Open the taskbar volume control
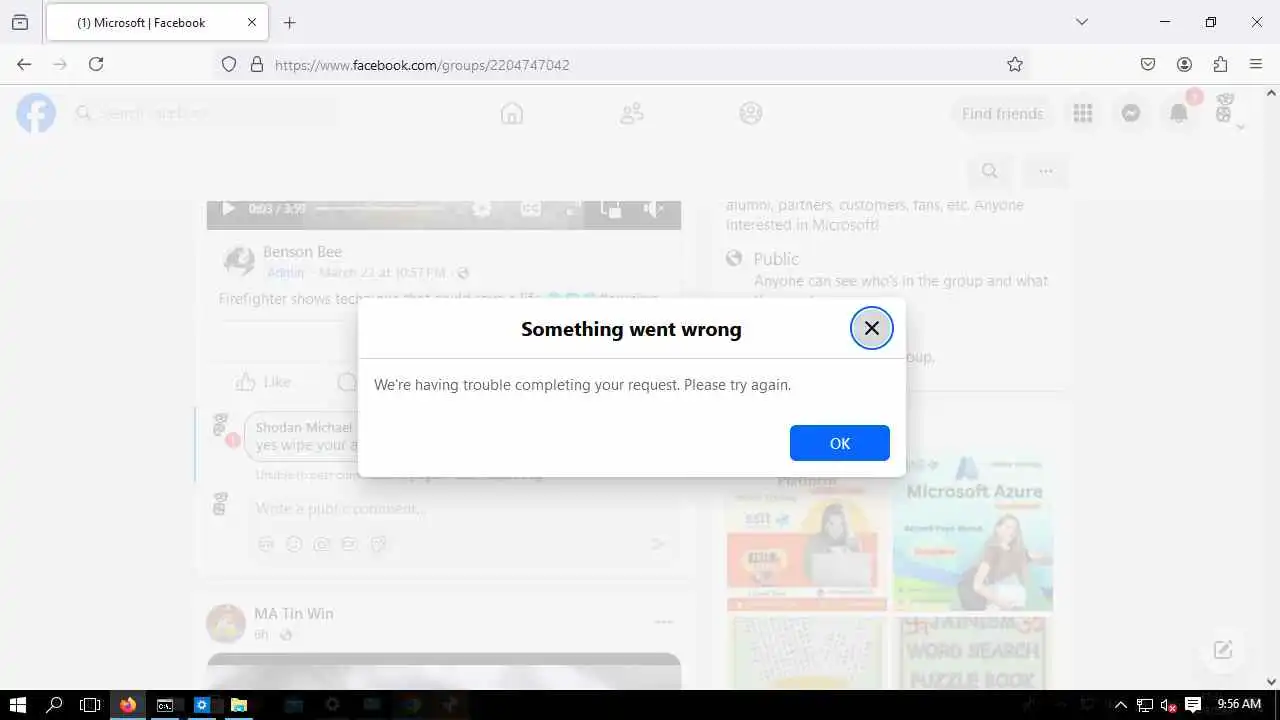 pos(1168,705)
